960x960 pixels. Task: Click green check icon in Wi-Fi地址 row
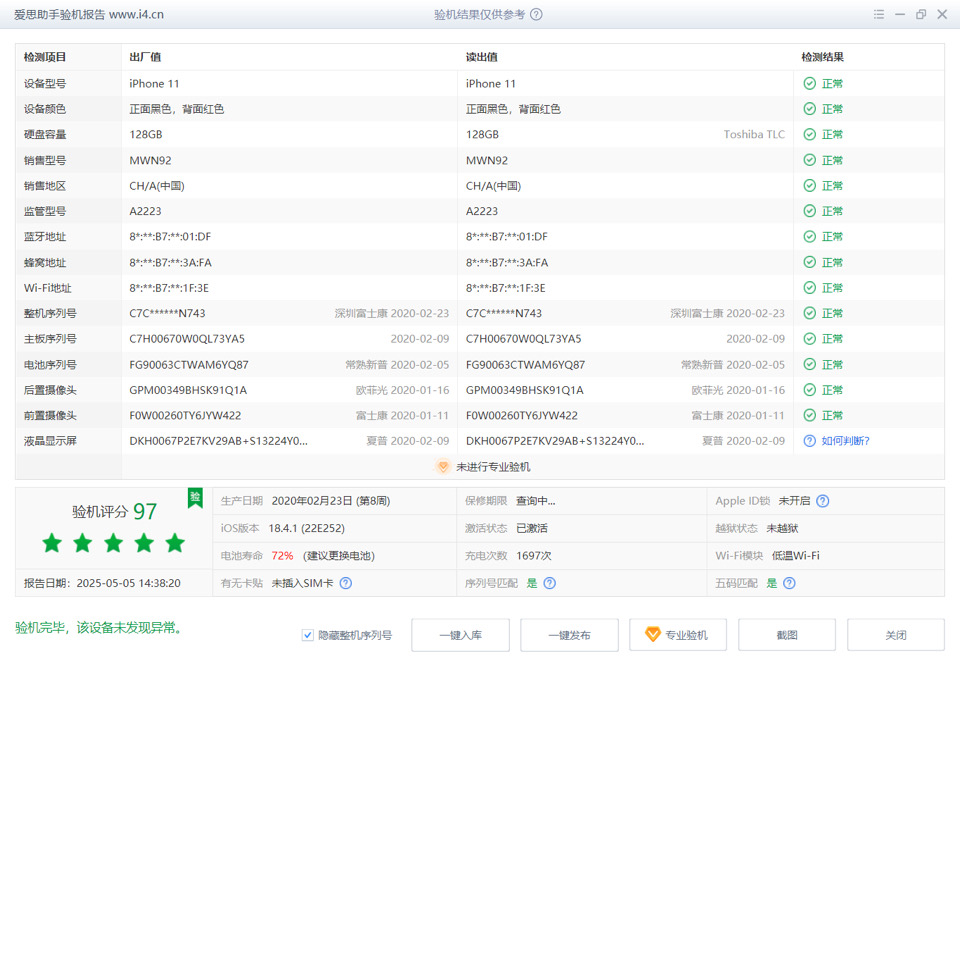tap(809, 288)
